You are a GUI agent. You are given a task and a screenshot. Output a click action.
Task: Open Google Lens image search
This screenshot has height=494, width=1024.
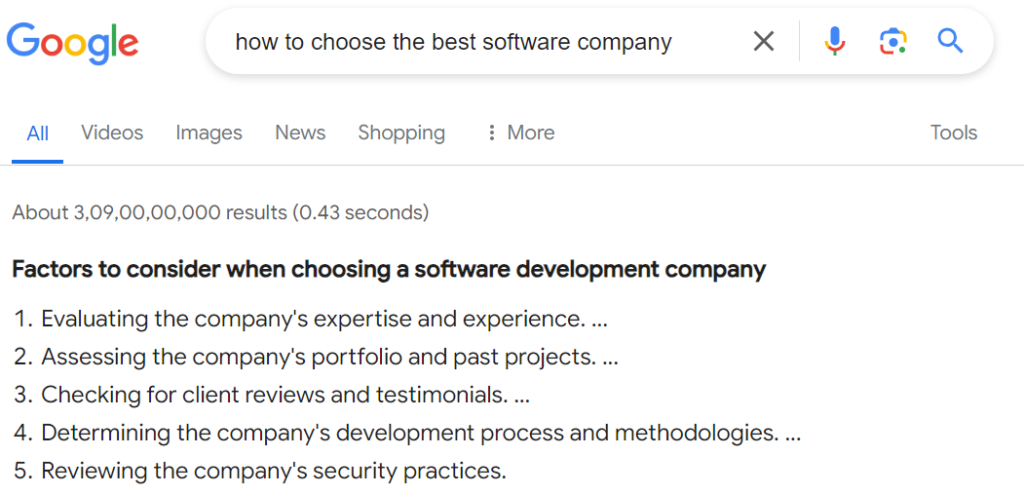click(892, 42)
